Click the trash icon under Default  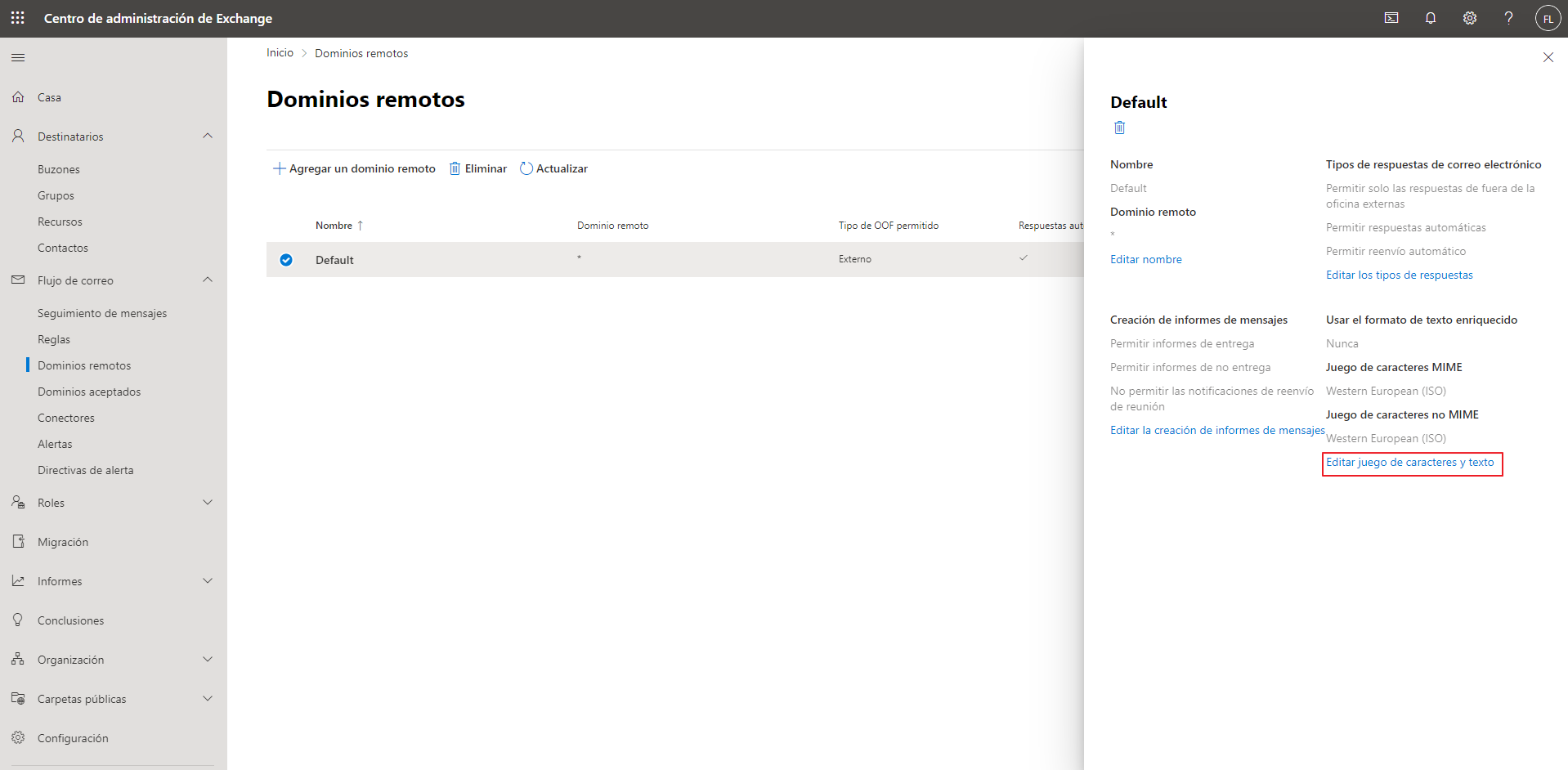[1120, 128]
